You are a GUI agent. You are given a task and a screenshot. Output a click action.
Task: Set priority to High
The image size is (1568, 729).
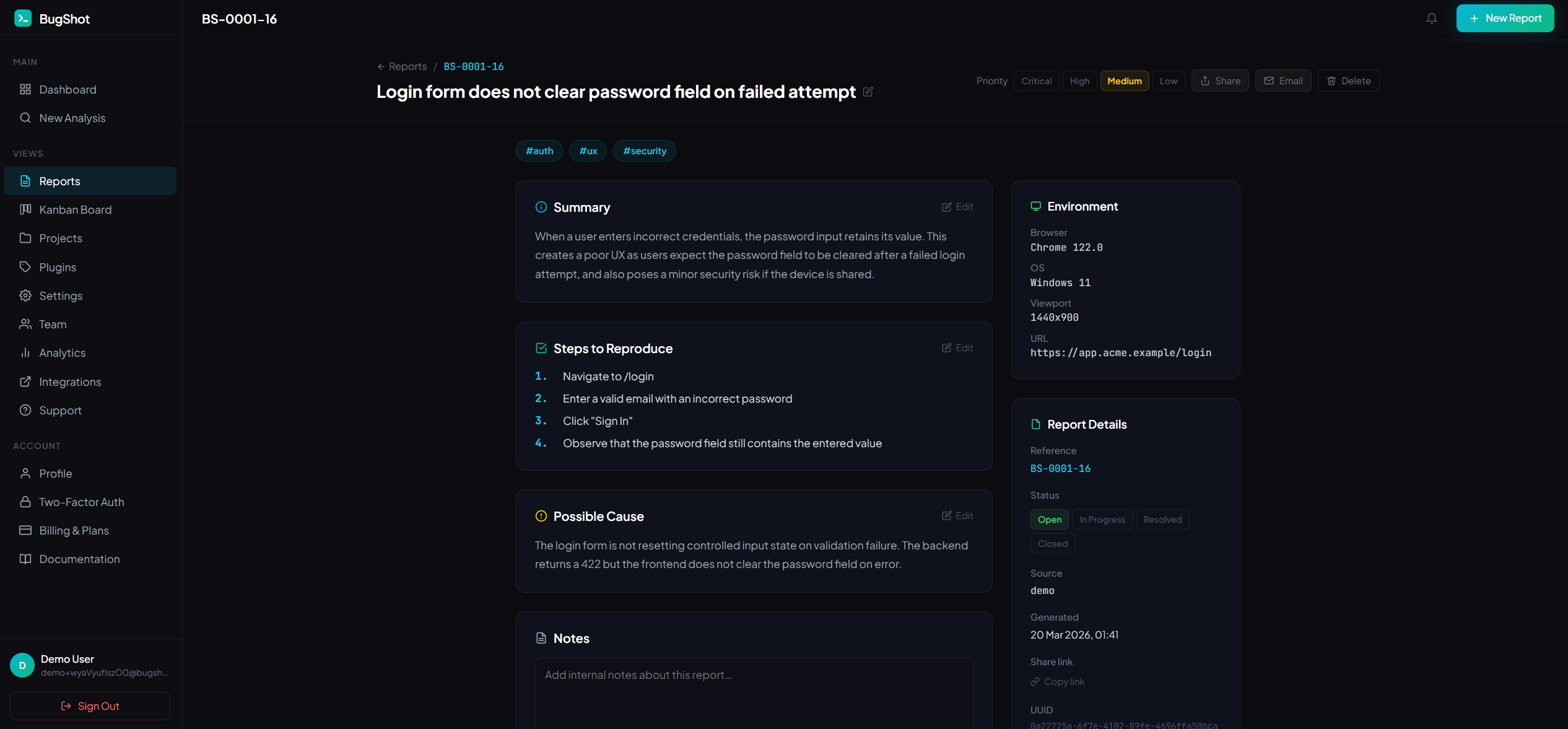tap(1079, 81)
